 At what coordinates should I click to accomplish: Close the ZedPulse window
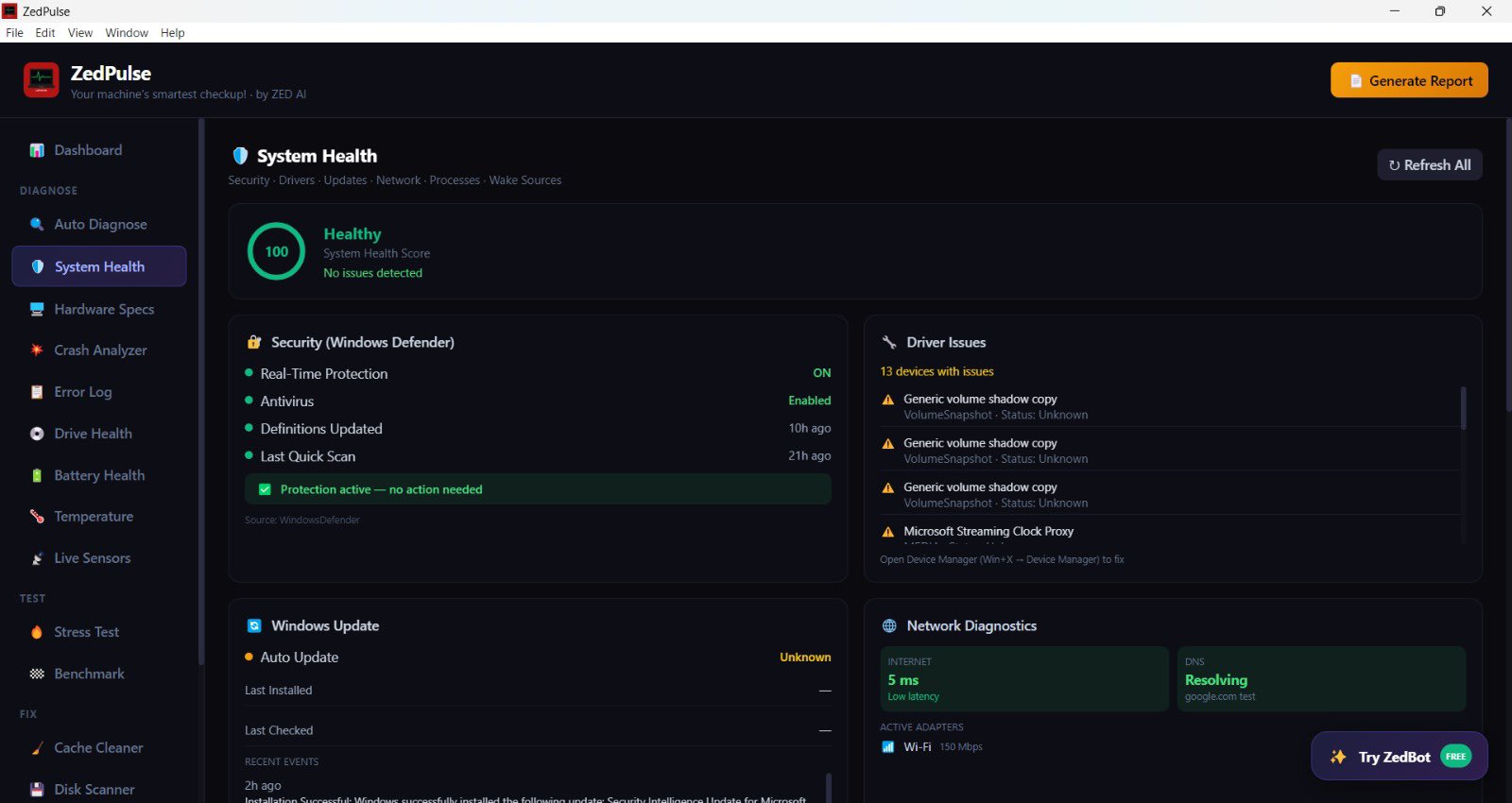(1486, 11)
